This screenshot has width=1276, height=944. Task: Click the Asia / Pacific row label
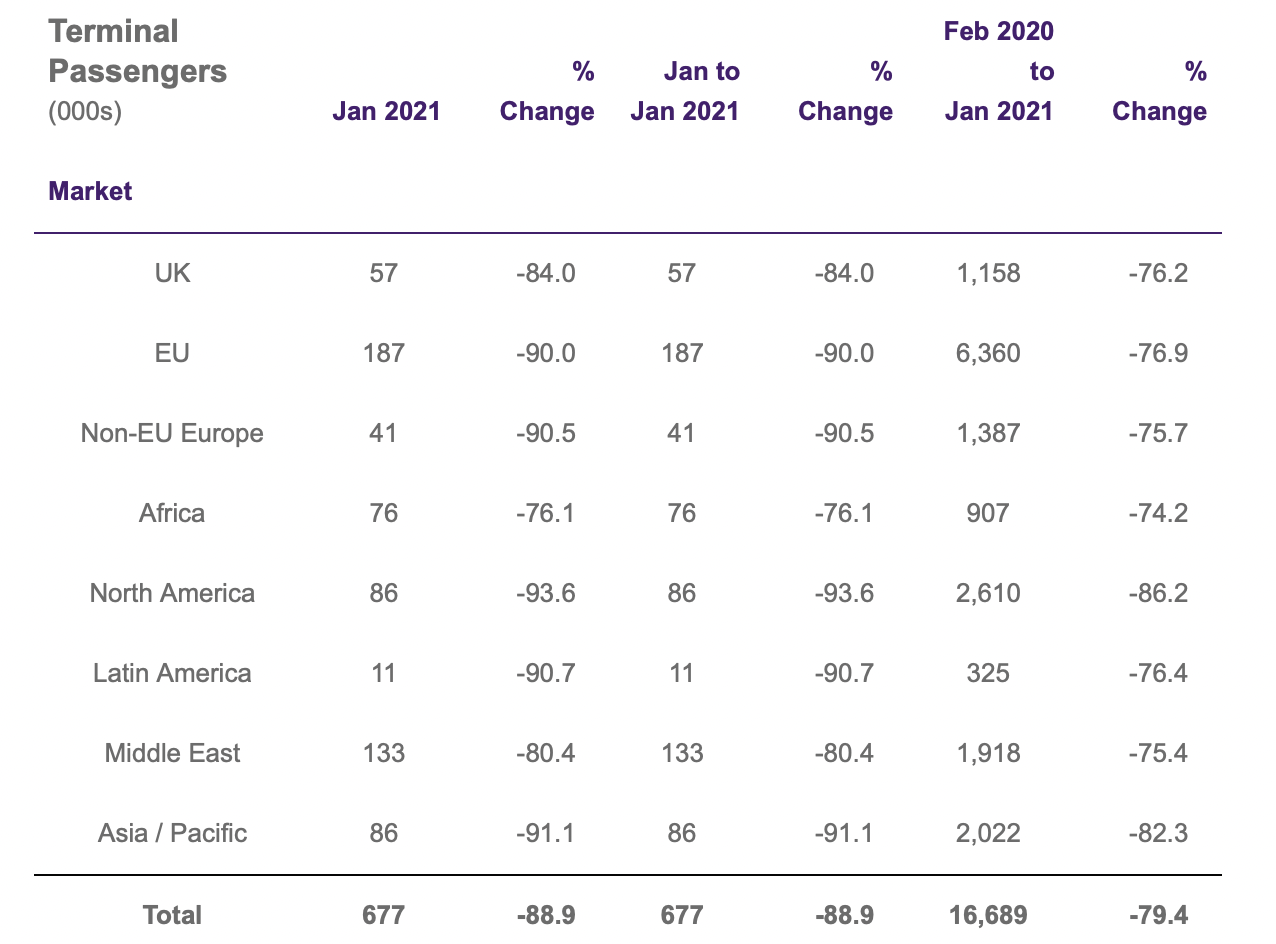pyautogui.click(x=172, y=833)
